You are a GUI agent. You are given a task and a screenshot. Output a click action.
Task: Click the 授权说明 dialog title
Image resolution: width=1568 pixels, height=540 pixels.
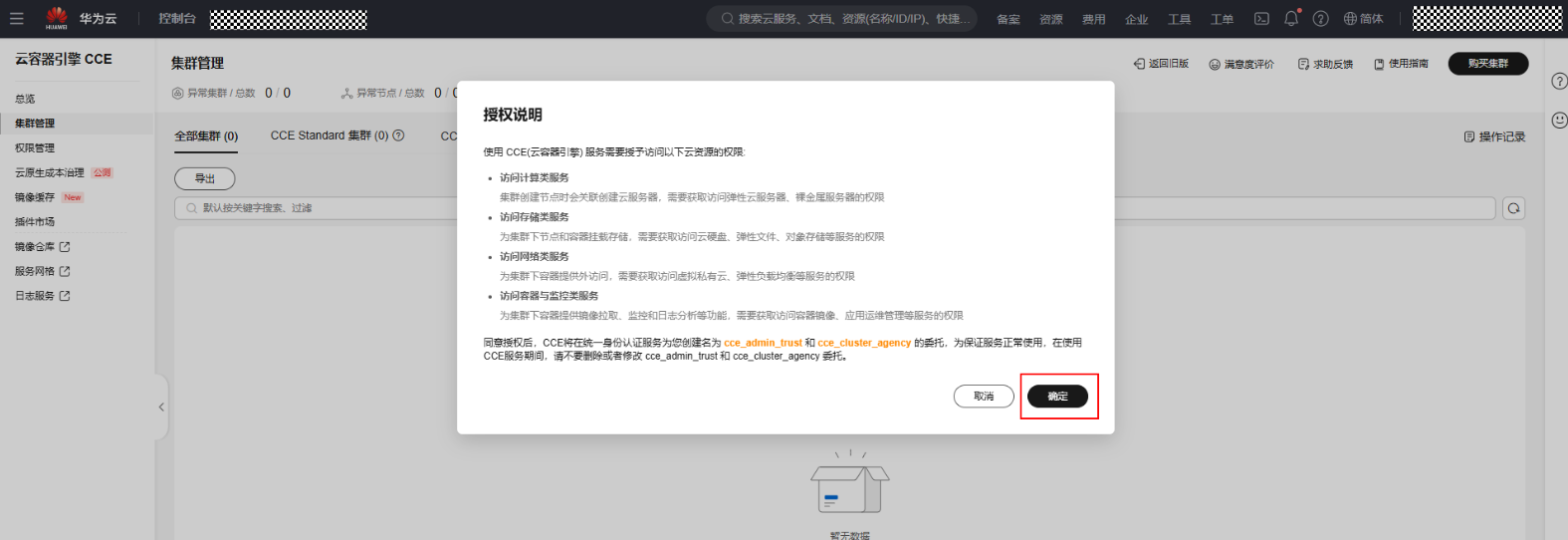(x=513, y=115)
